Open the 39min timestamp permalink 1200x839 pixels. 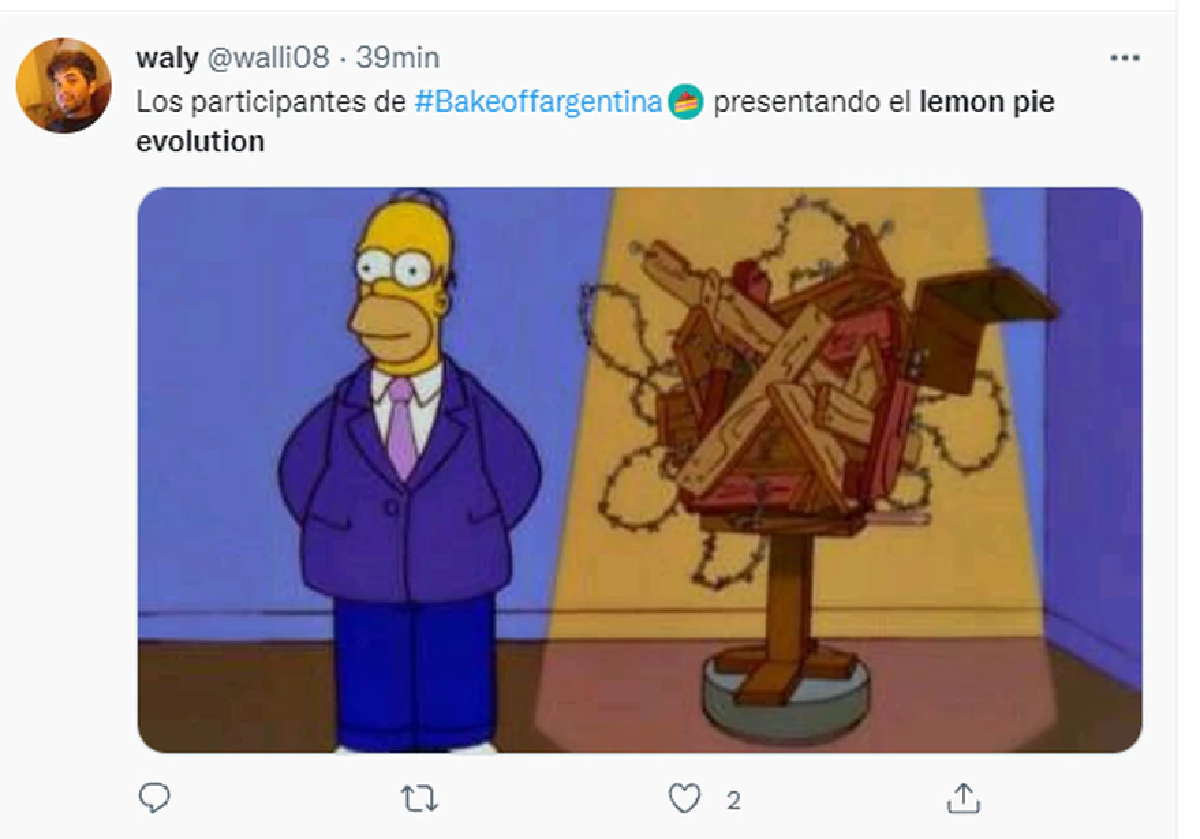coord(397,58)
